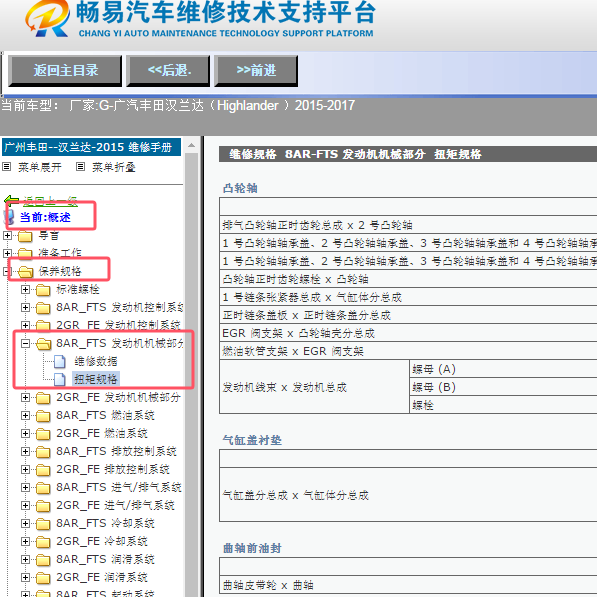This screenshot has width=597, height=597.
Task: Expand the 准备工作 folder node
Action: pyautogui.click(x=7, y=253)
